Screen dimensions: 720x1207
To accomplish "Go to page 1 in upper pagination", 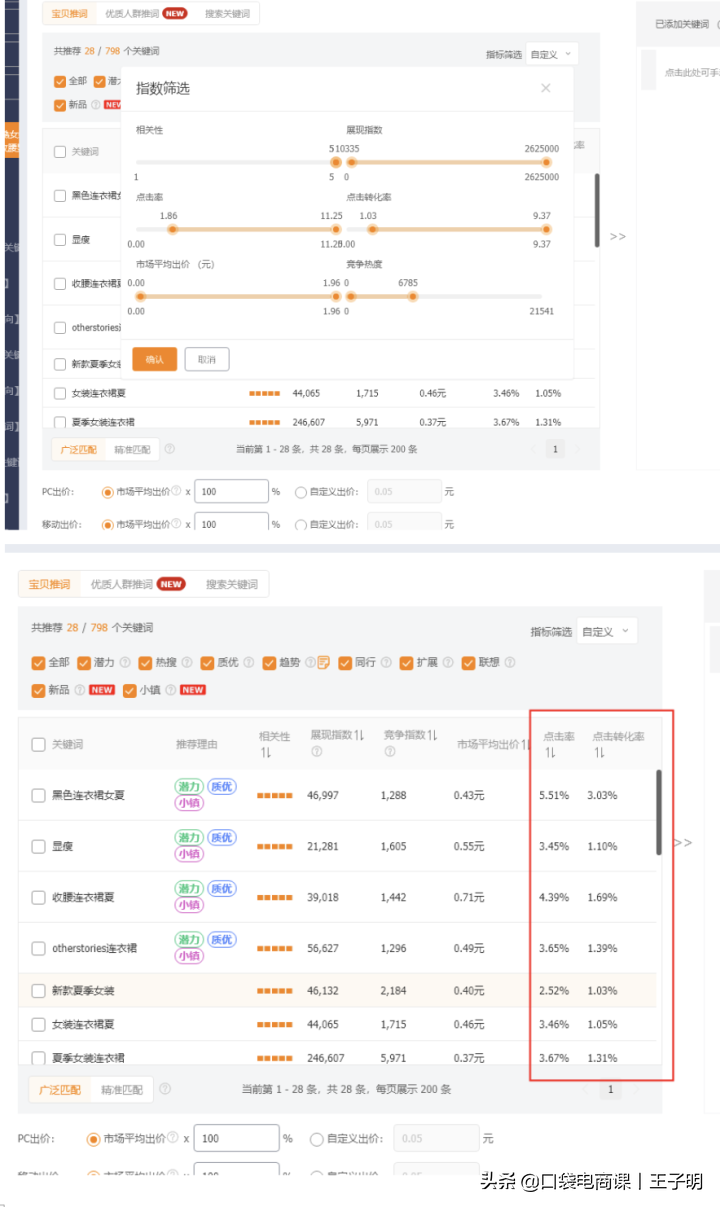I will [556, 449].
